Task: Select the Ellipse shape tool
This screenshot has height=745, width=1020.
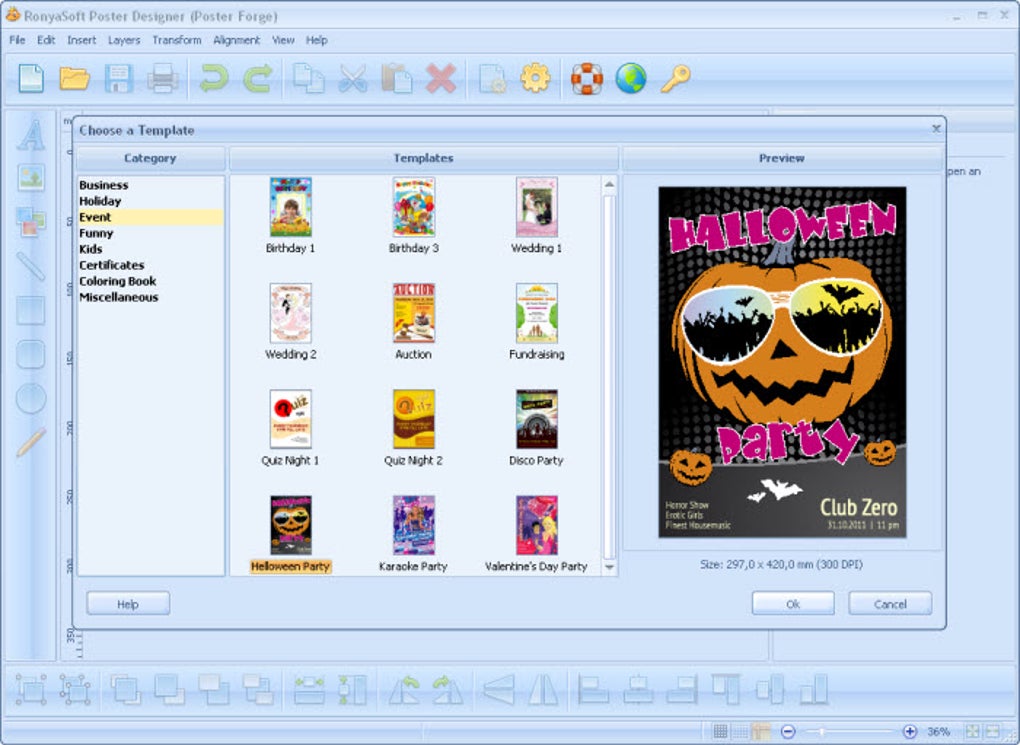Action: (x=31, y=399)
